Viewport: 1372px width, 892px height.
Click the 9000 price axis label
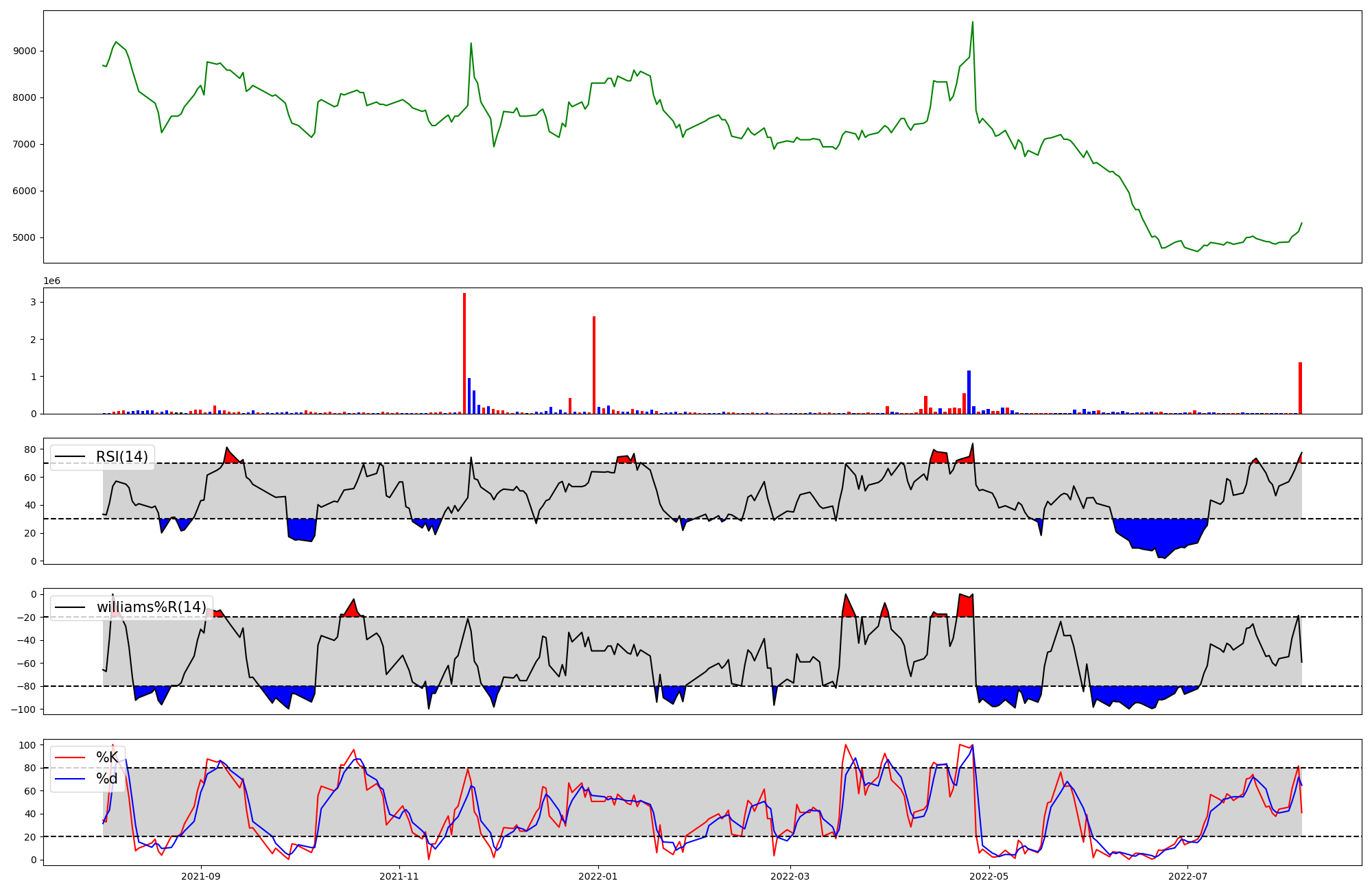tap(24, 51)
